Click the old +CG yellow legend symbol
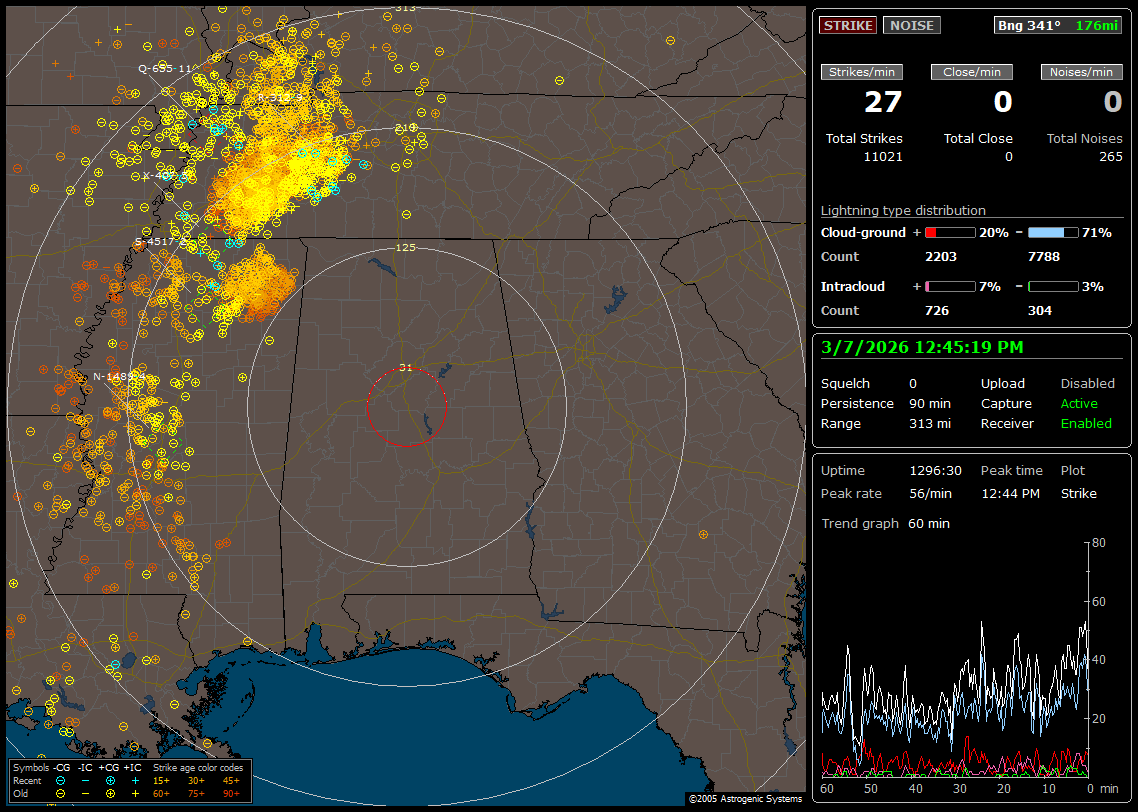Screen dimensions: 1138x812 (x=110, y=793)
